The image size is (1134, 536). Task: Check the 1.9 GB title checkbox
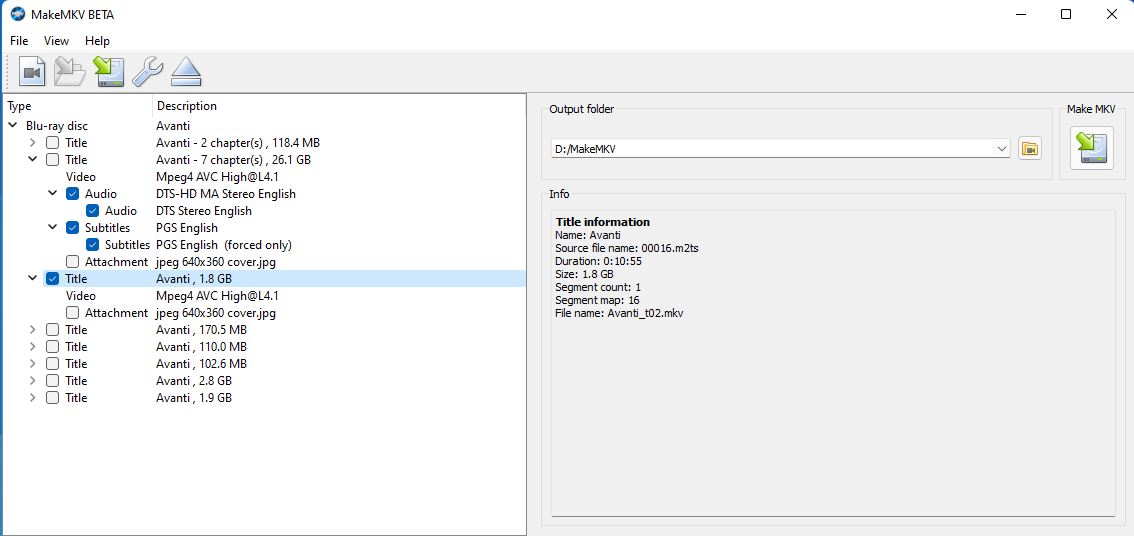coord(52,398)
